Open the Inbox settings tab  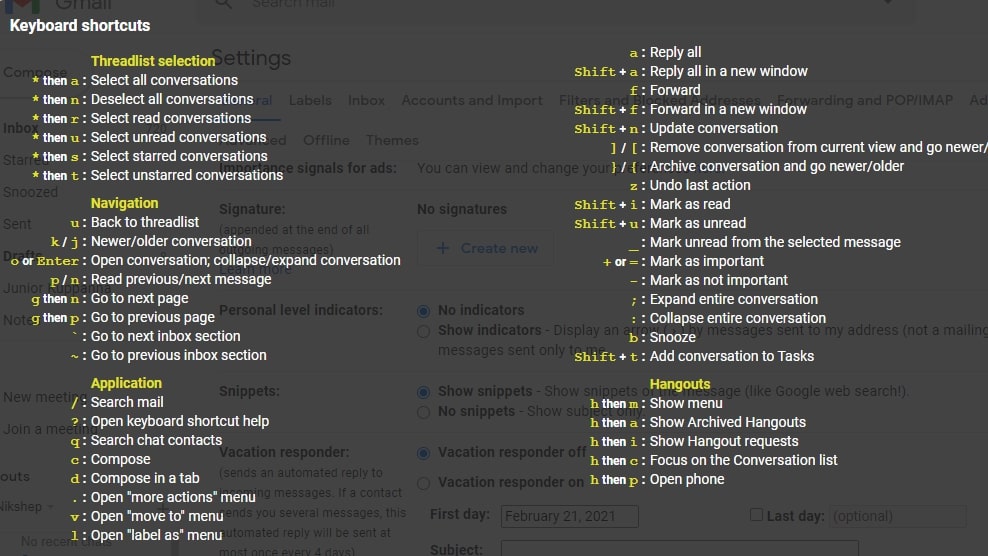(x=366, y=100)
